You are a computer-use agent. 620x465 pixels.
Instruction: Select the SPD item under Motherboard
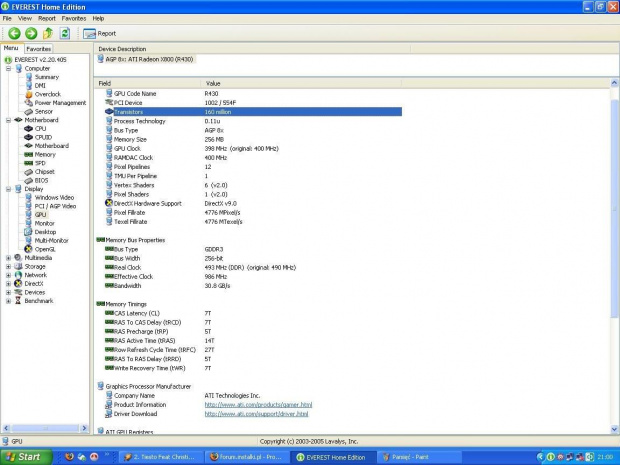tap(40, 163)
